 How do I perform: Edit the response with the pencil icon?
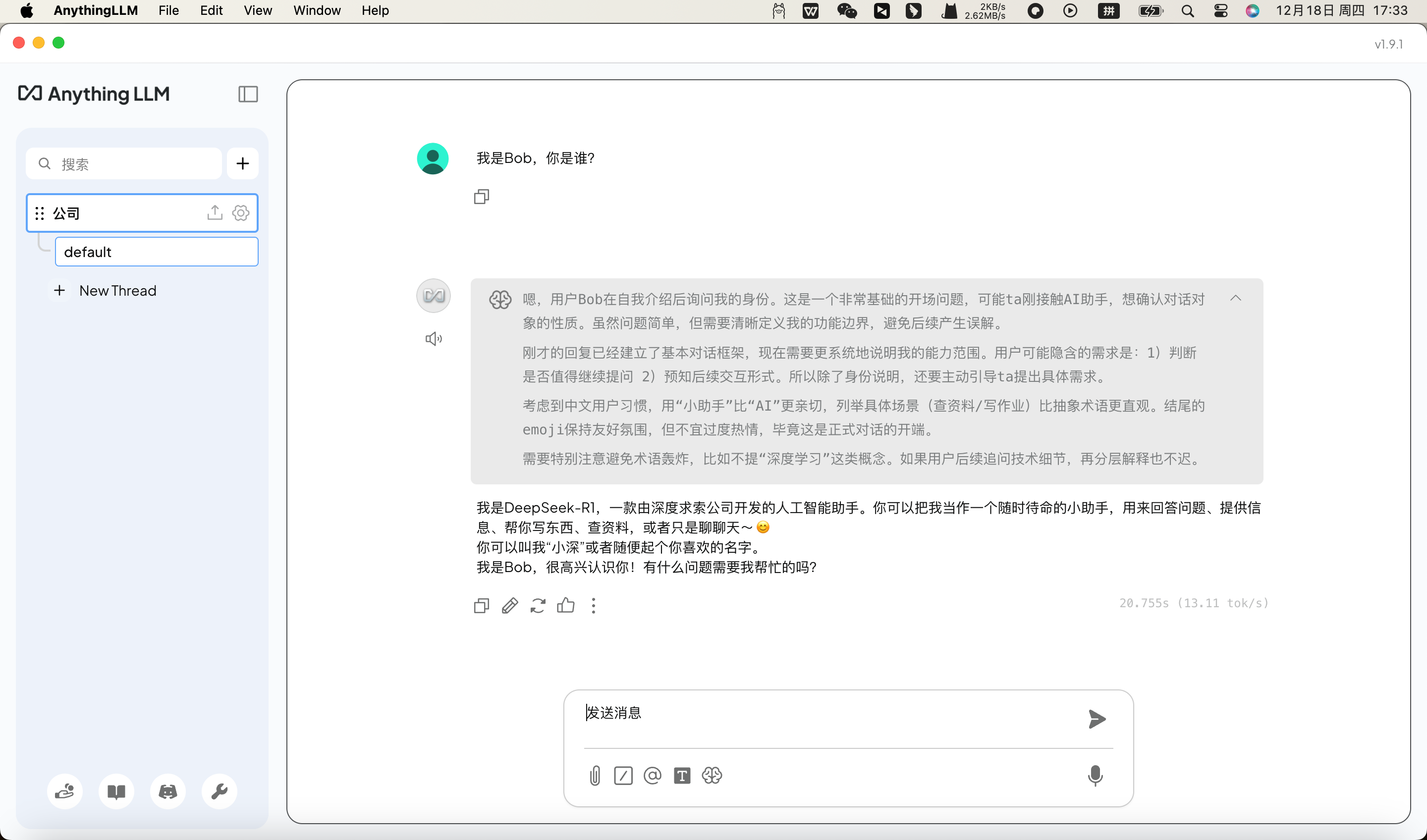click(510, 606)
